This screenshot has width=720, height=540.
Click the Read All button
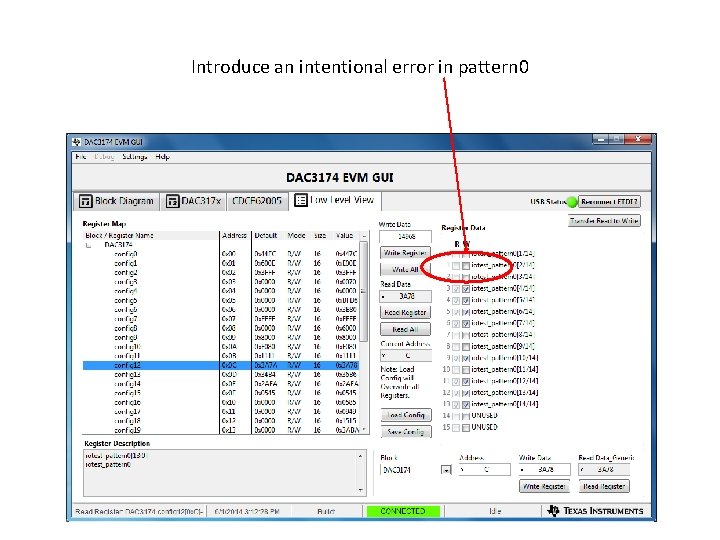coord(405,329)
